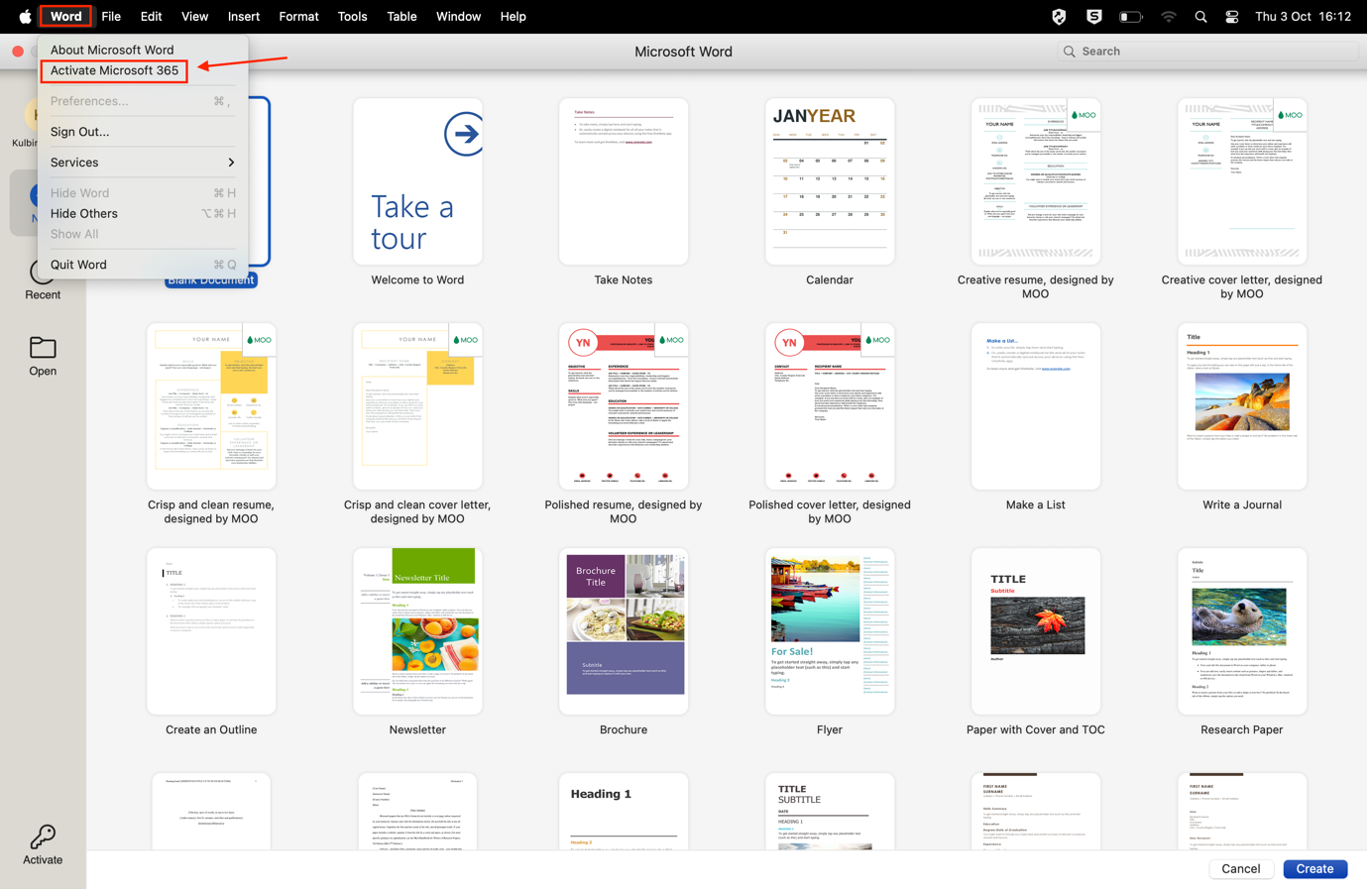Click the battery status icon

coord(1130,17)
